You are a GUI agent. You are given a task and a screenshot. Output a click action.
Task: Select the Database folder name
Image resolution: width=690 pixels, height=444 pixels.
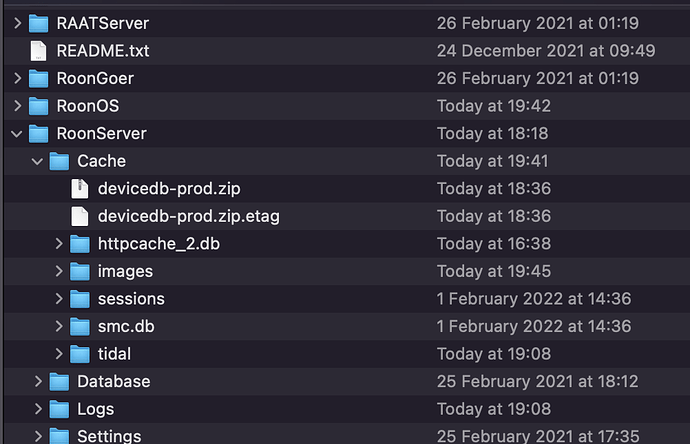click(114, 382)
